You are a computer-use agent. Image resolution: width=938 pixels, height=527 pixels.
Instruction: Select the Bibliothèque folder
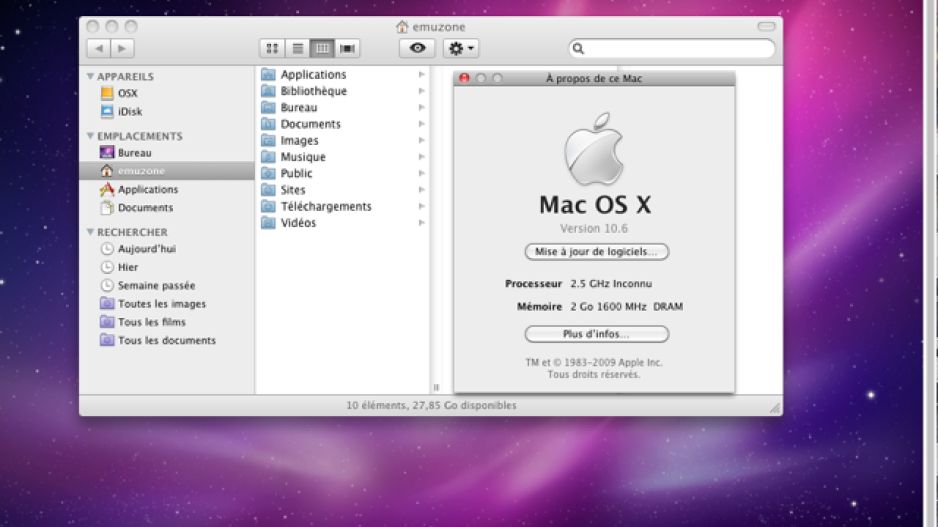click(343, 91)
